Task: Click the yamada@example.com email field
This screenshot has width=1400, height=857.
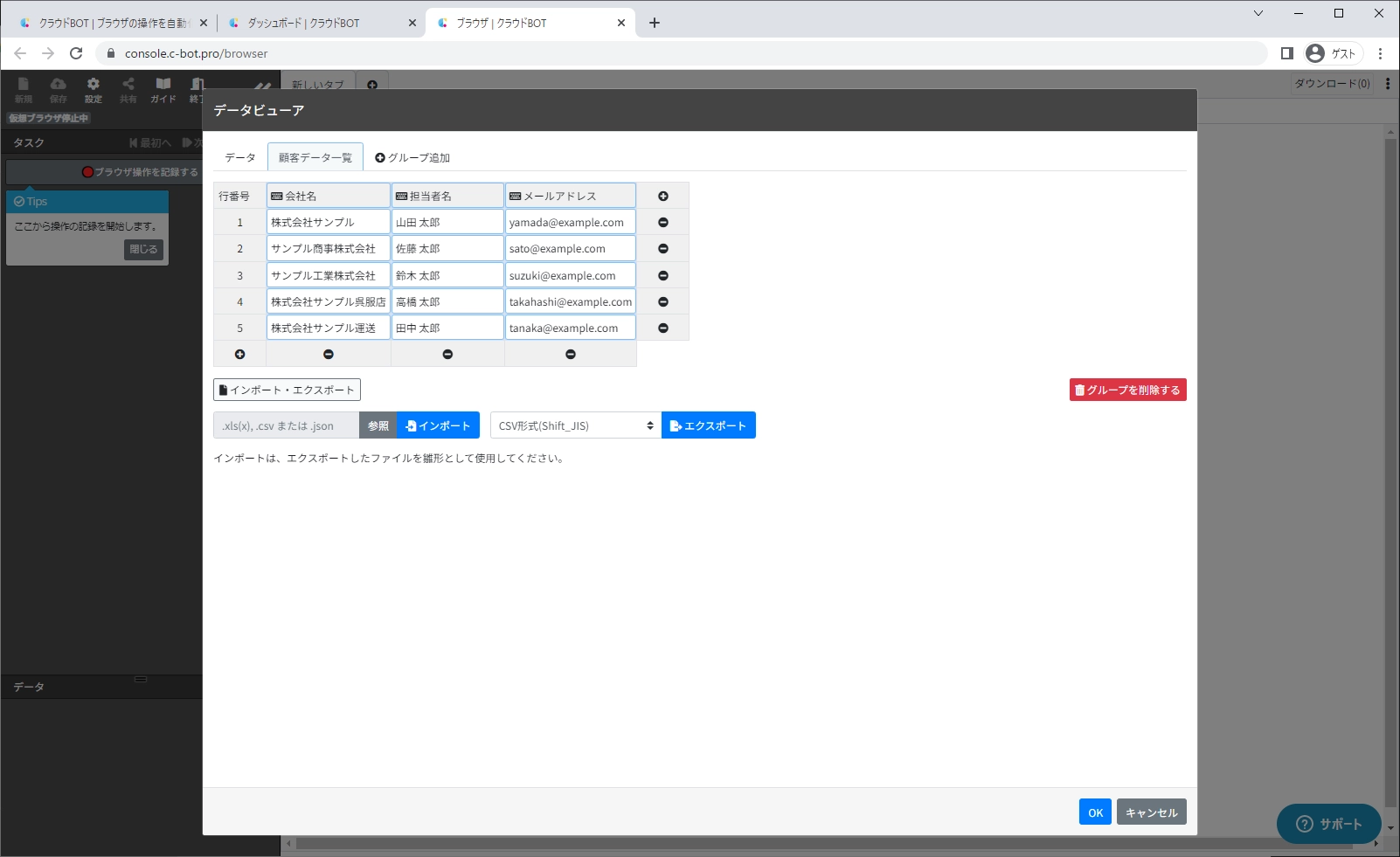Action: click(x=570, y=223)
